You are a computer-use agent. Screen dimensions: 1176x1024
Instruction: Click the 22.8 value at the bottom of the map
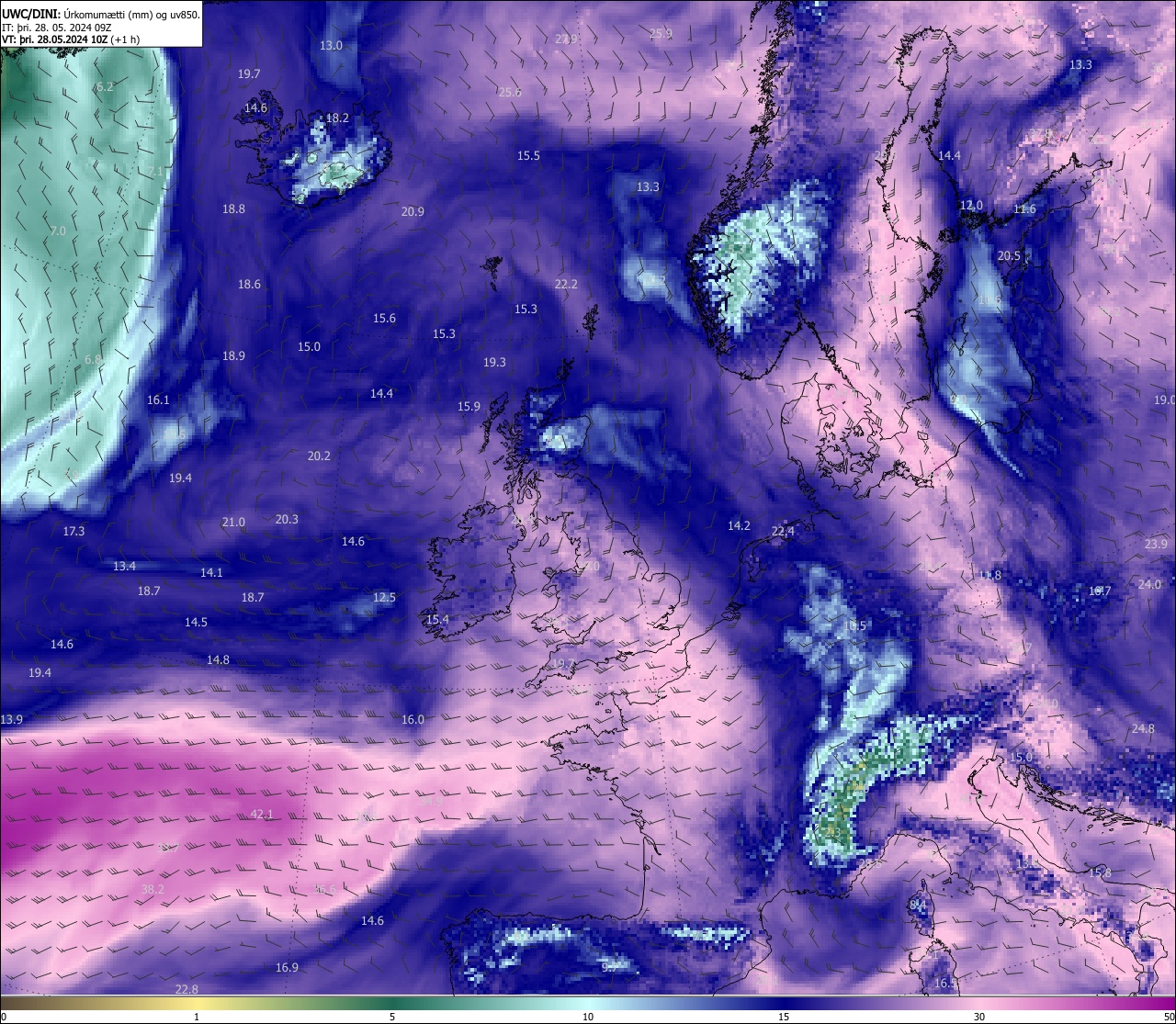(x=187, y=989)
